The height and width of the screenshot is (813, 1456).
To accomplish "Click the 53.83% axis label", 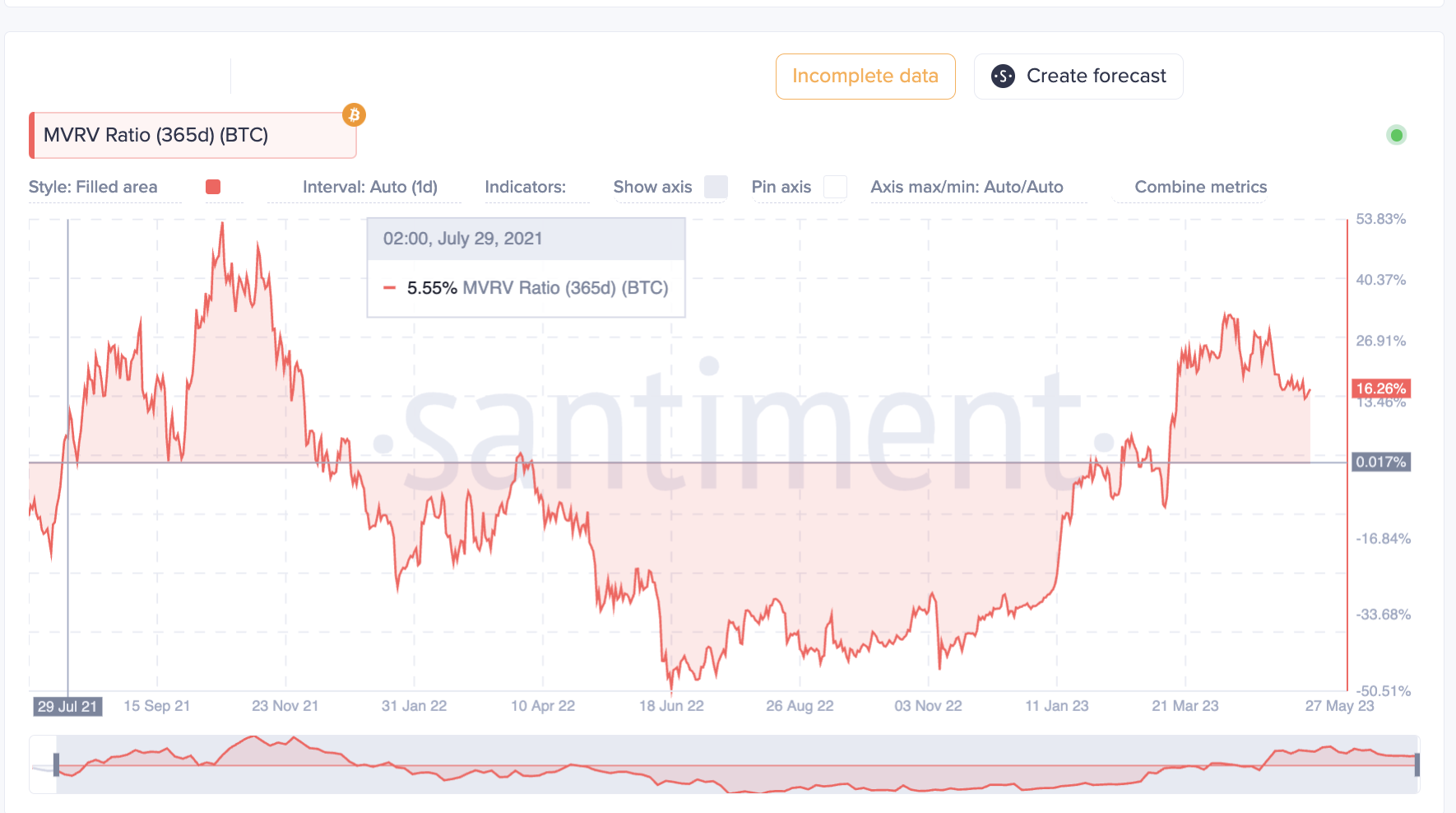I will [x=1381, y=219].
